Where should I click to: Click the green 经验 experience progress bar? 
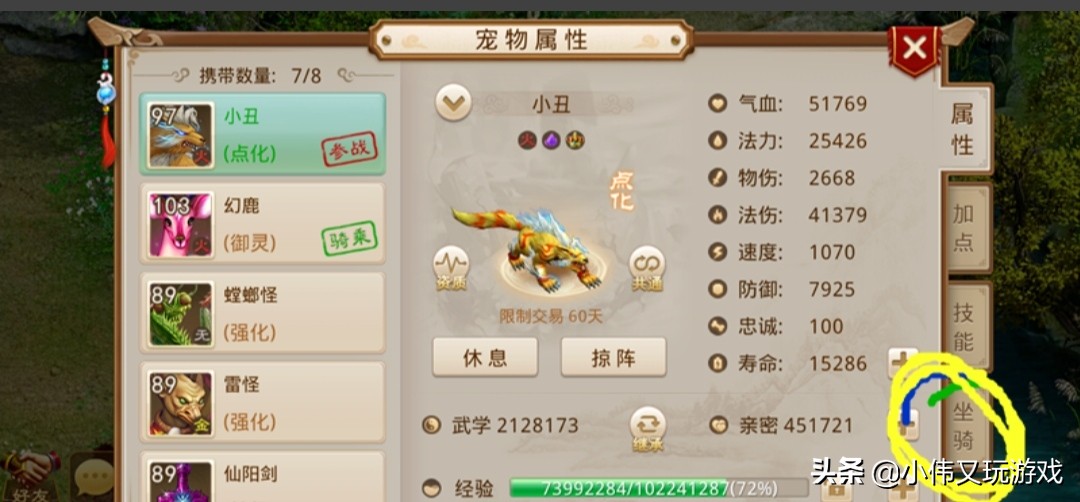pos(658,489)
